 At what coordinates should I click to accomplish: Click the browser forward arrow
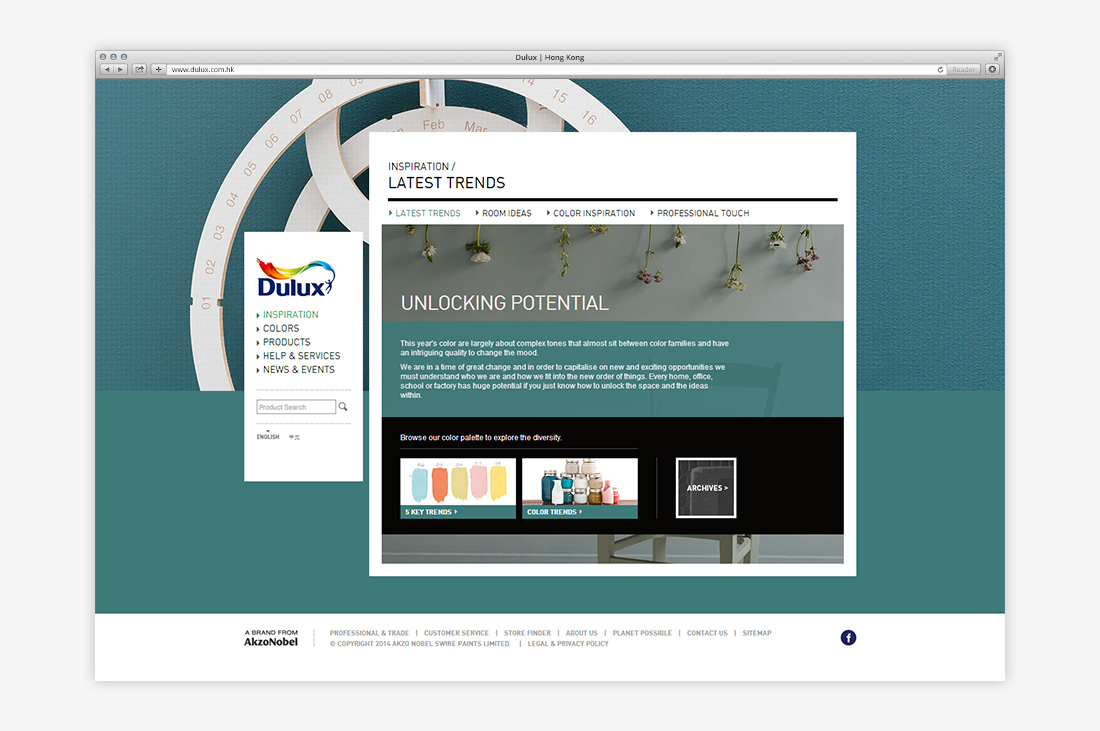120,70
